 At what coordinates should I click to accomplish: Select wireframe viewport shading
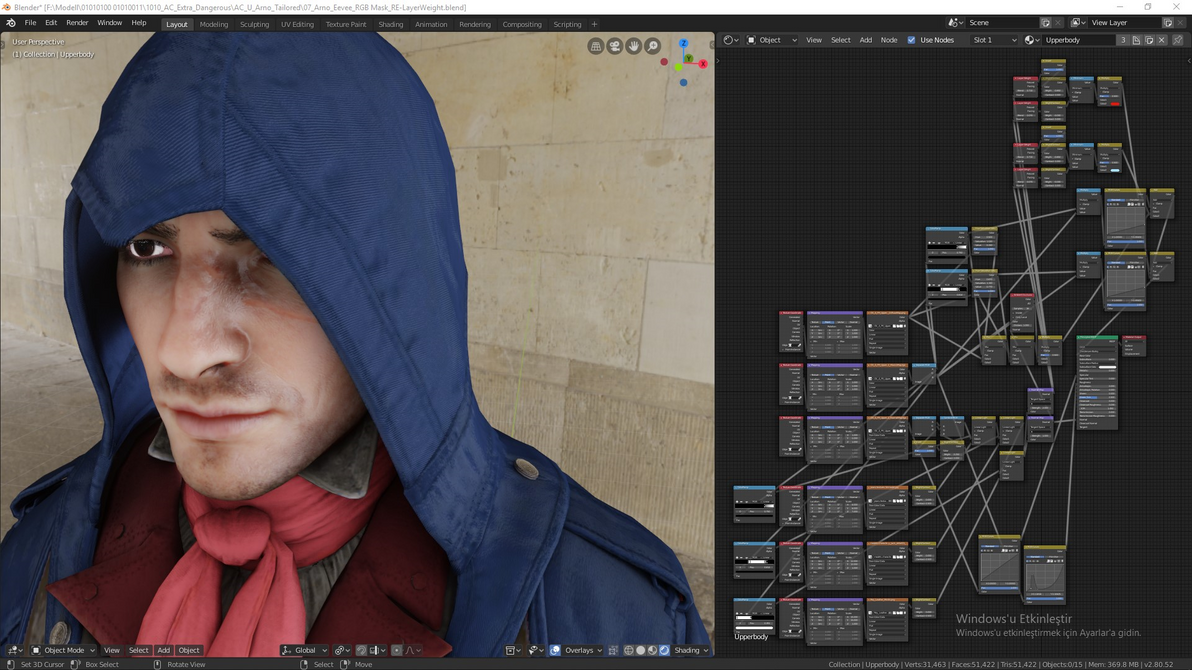[629, 650]
